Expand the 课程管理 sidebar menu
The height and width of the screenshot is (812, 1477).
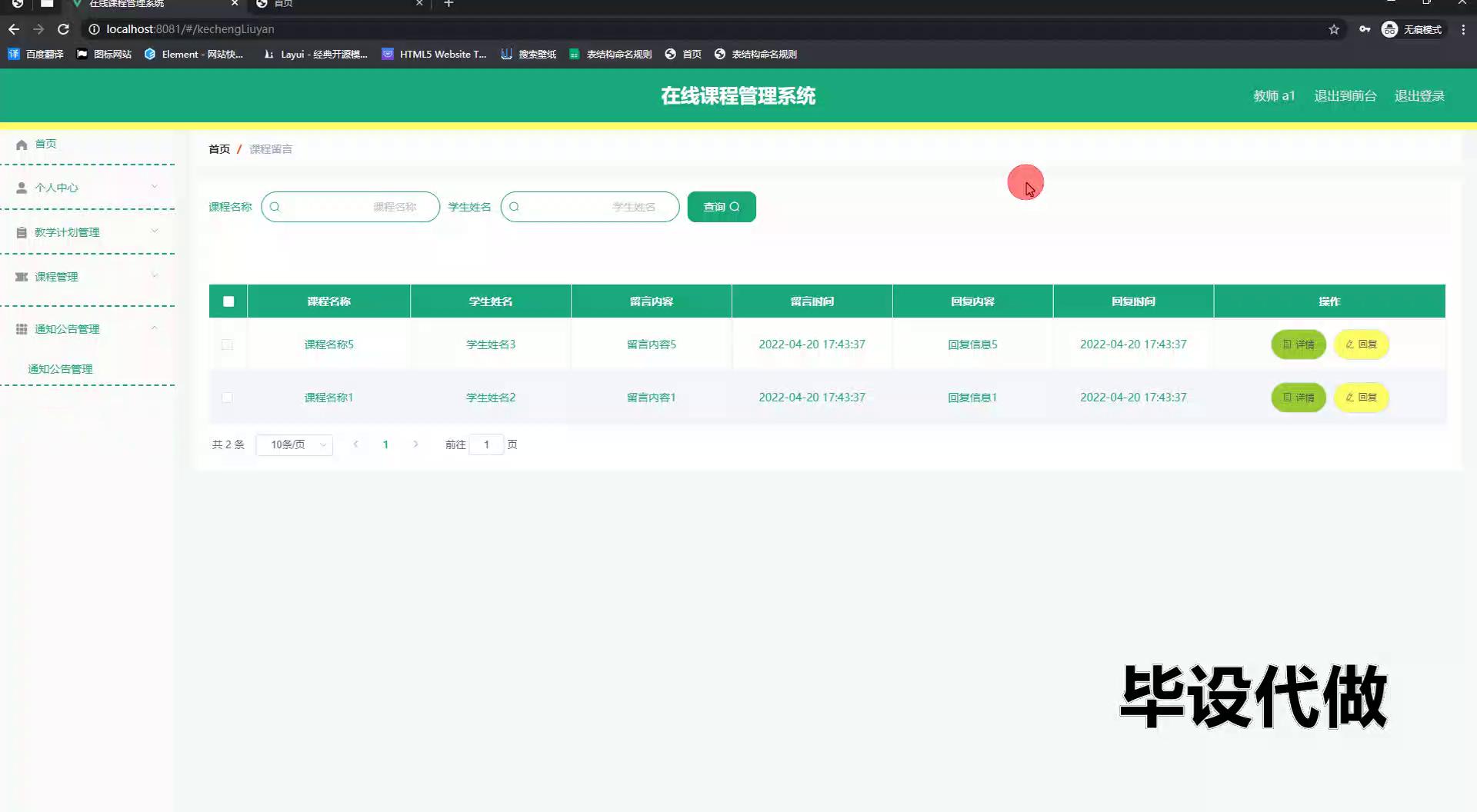tap(88, 277)
